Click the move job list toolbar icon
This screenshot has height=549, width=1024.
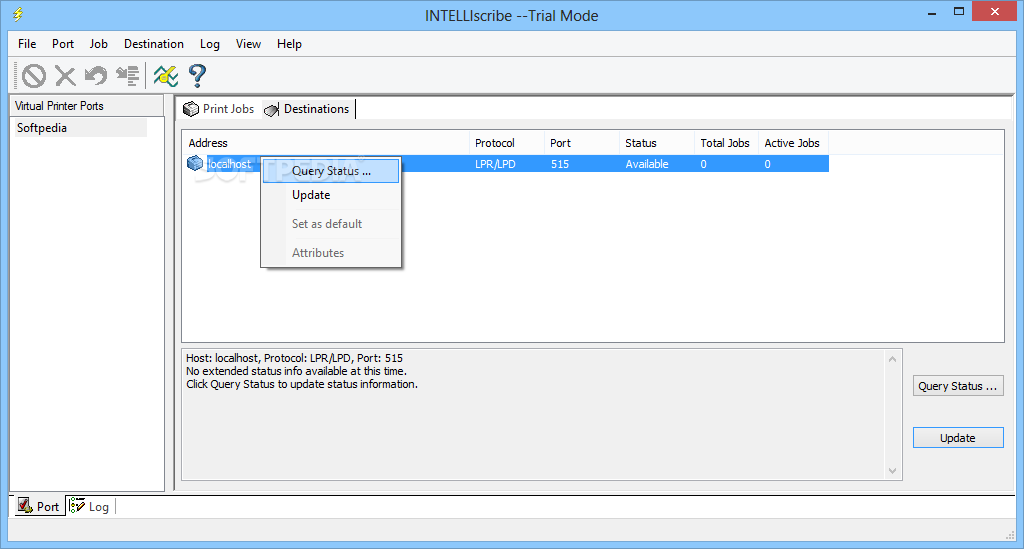coord(127,76)
